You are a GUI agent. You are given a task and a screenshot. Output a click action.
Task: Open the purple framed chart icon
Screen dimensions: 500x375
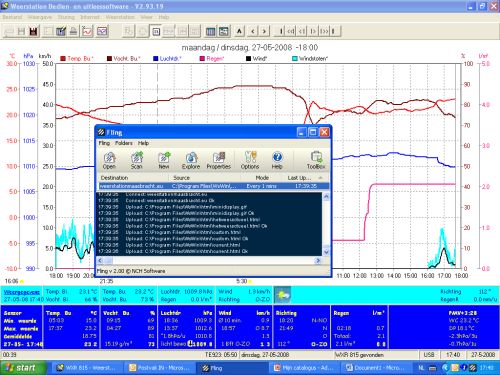[x=102, y=32]
